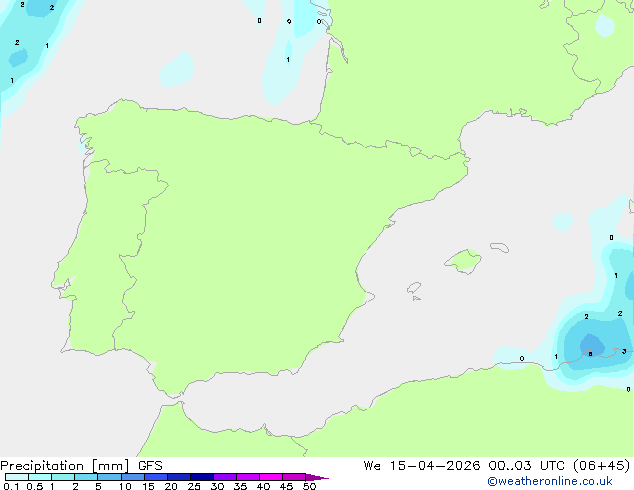
Task: Click the '15' legend scale label
Action: click(x=148, y=486)
